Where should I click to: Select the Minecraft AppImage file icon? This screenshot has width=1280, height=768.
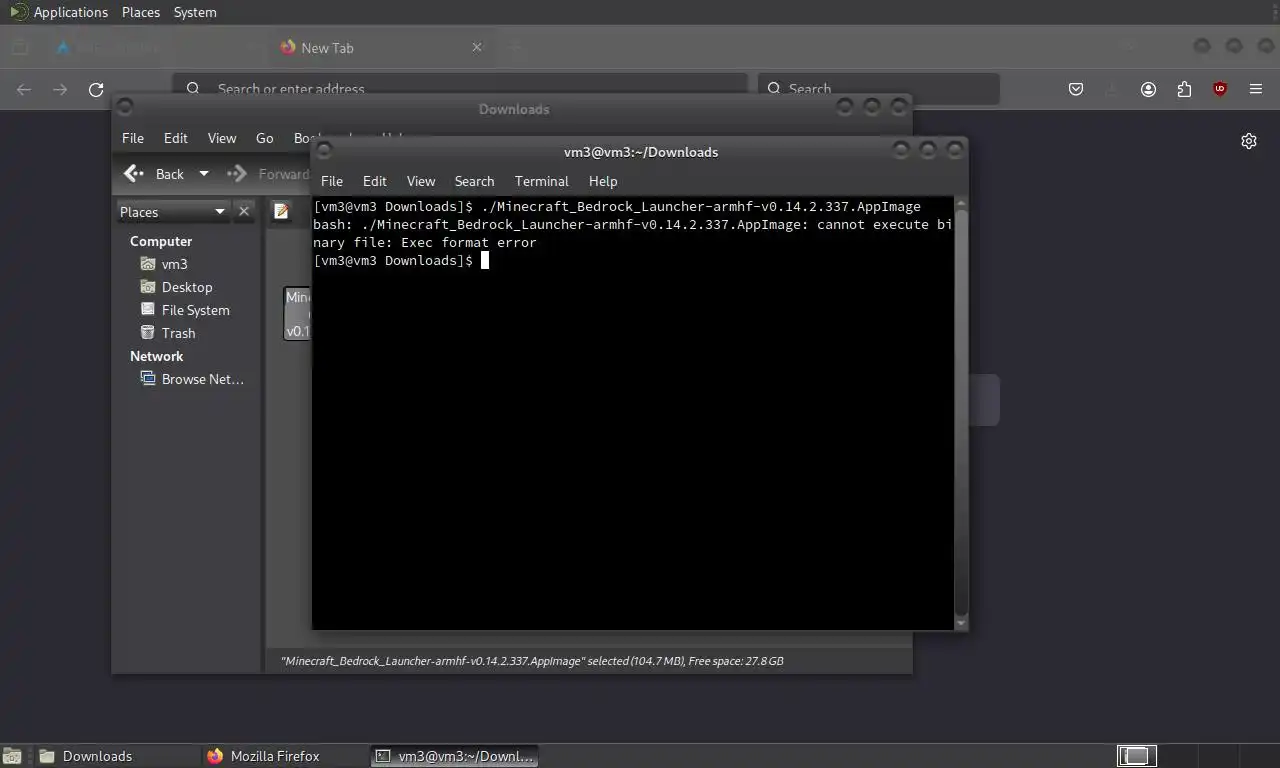pos(297,313)
